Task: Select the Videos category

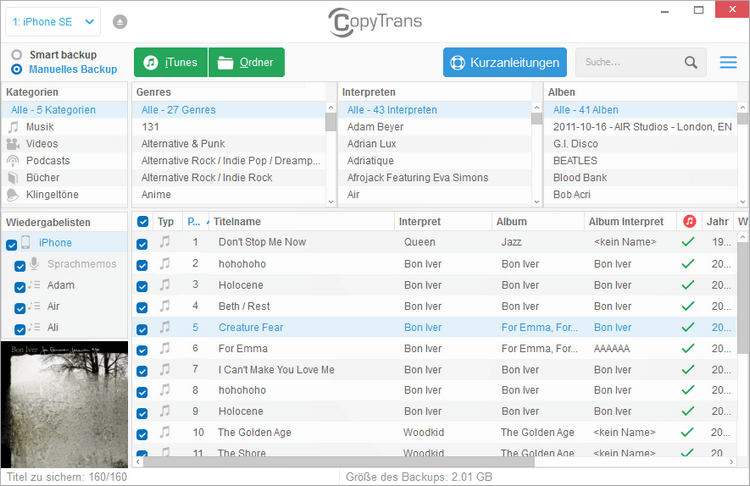Action: coord(65,144)
